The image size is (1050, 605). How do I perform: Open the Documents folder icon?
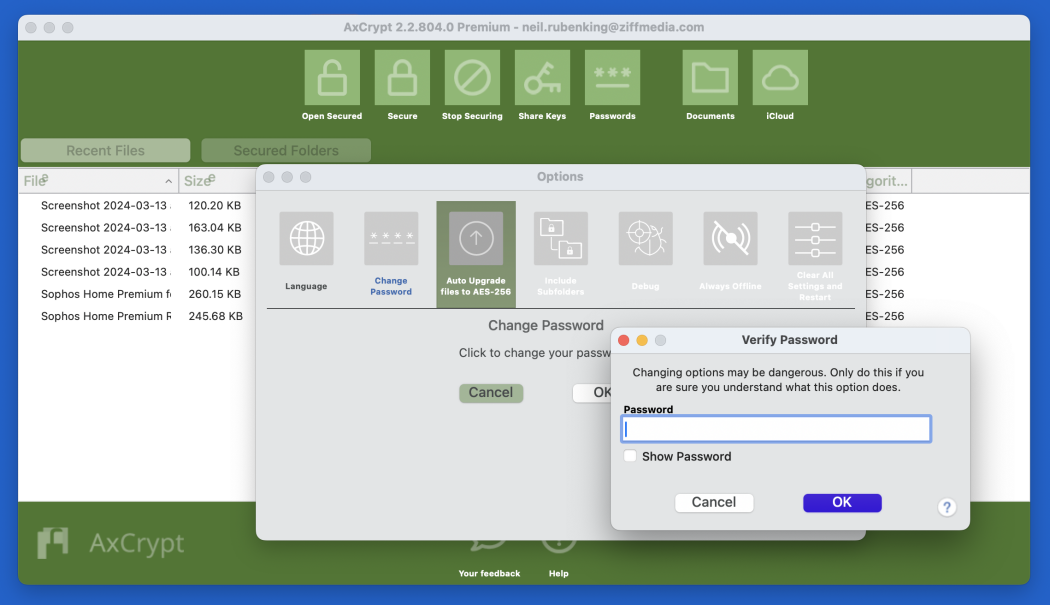[709, 77]
